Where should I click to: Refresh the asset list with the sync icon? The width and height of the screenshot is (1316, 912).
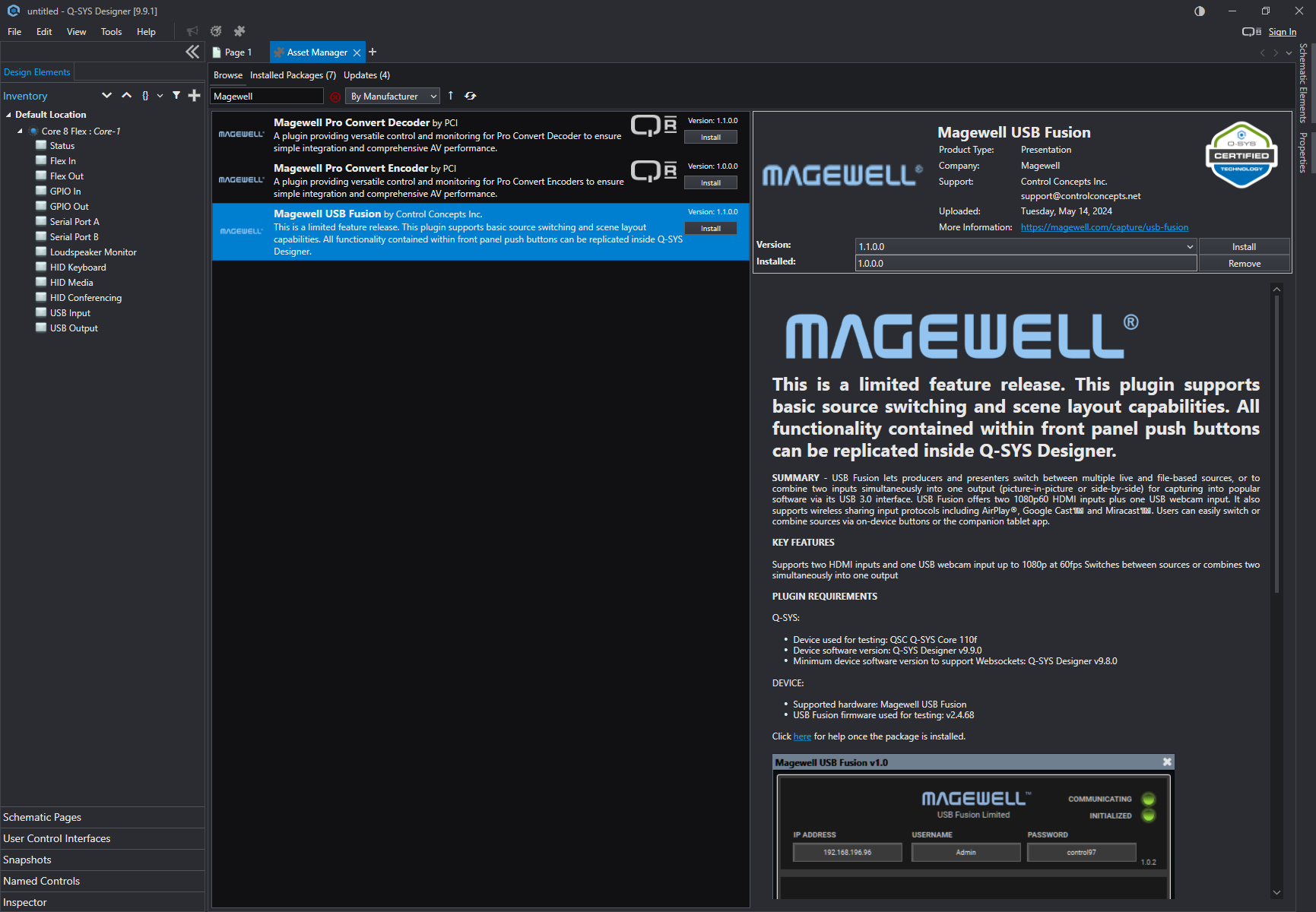point(471,96)
